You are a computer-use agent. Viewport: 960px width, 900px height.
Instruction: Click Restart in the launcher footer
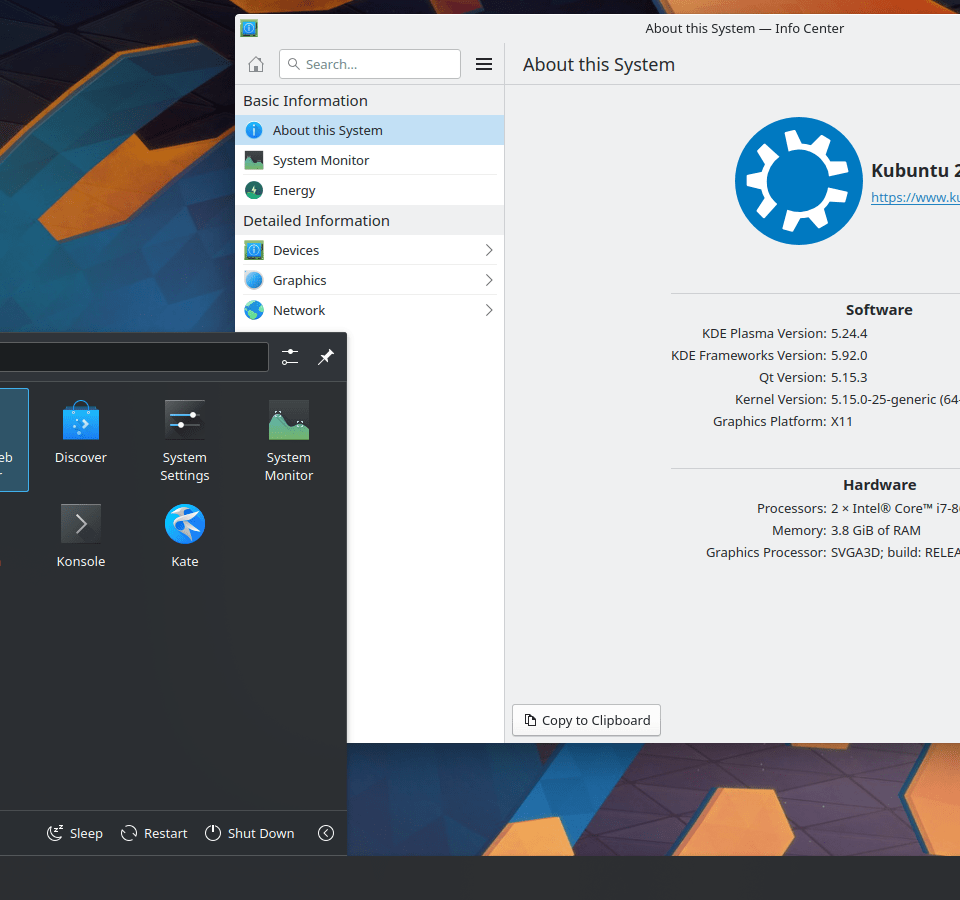click(x=154, y=833)
